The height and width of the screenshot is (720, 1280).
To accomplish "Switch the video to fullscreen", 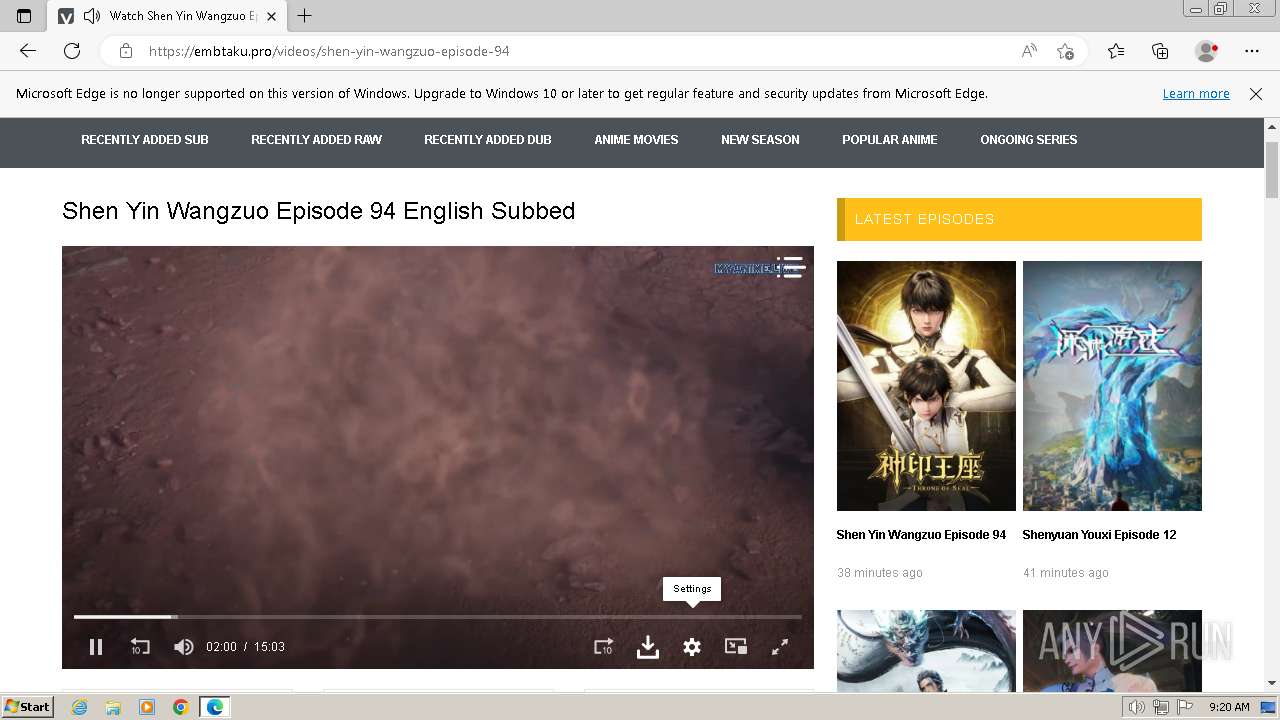I will click(x=780, y=647).
